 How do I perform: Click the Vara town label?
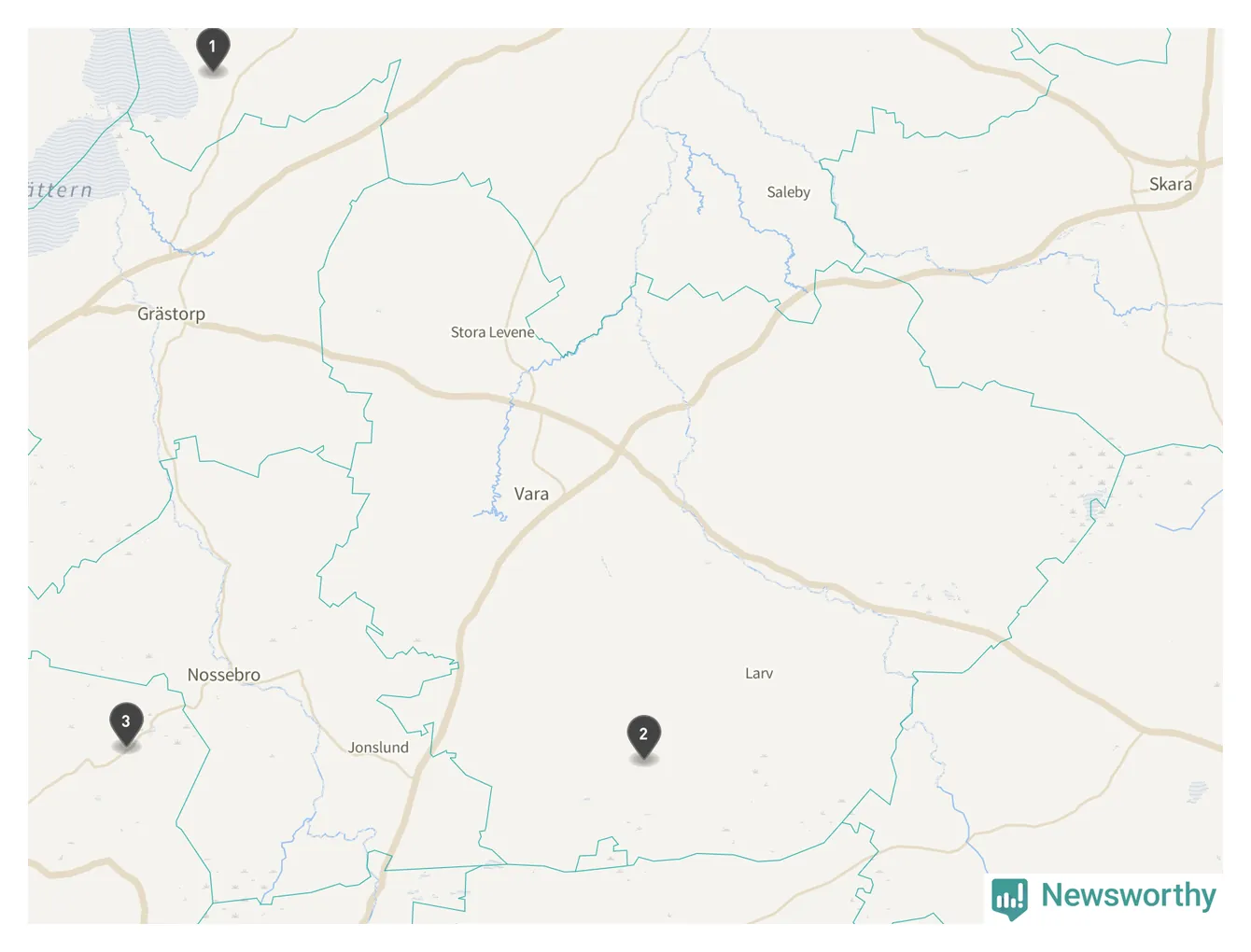(531, 494)
